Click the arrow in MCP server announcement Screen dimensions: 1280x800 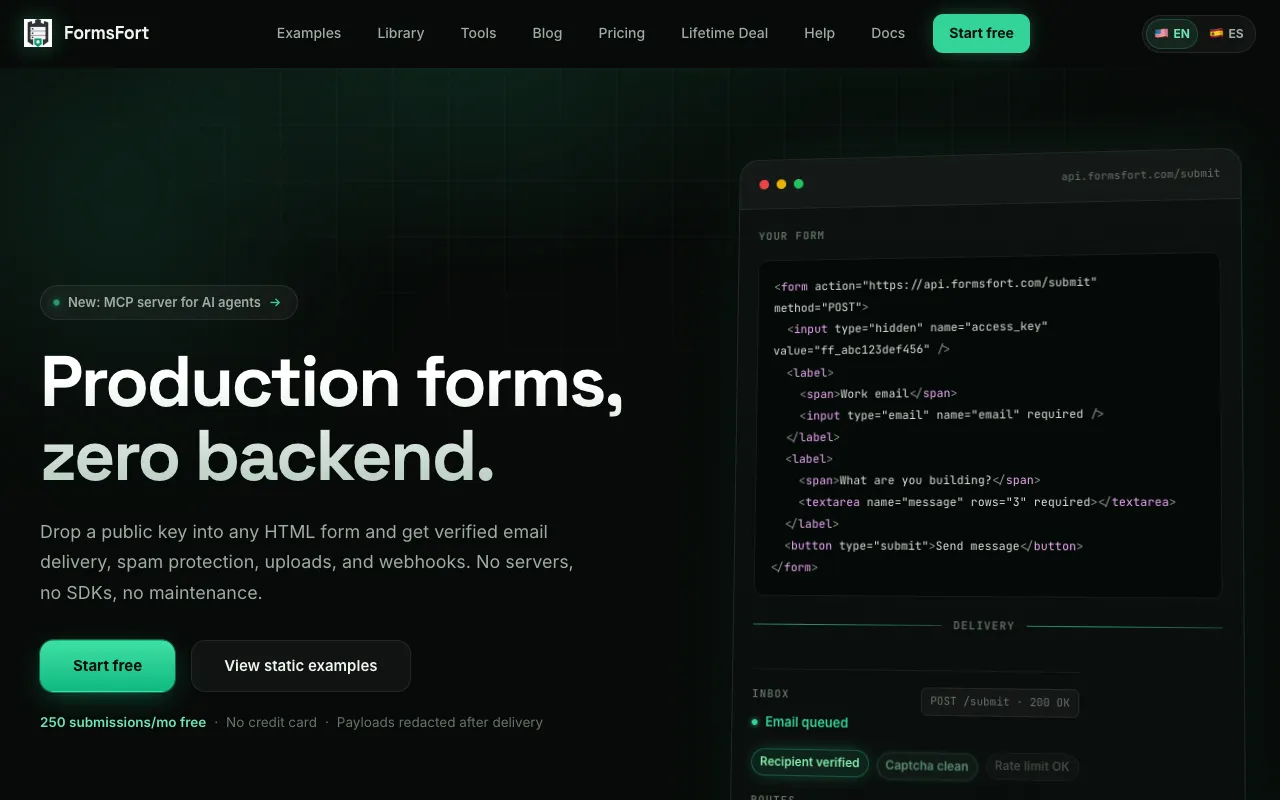(x=275, y=302)
